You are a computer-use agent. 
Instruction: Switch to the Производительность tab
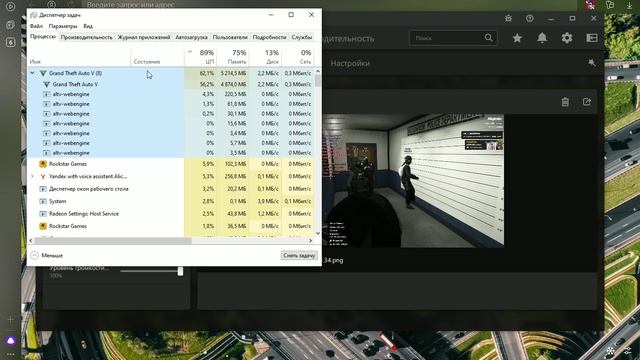point(87,37)
